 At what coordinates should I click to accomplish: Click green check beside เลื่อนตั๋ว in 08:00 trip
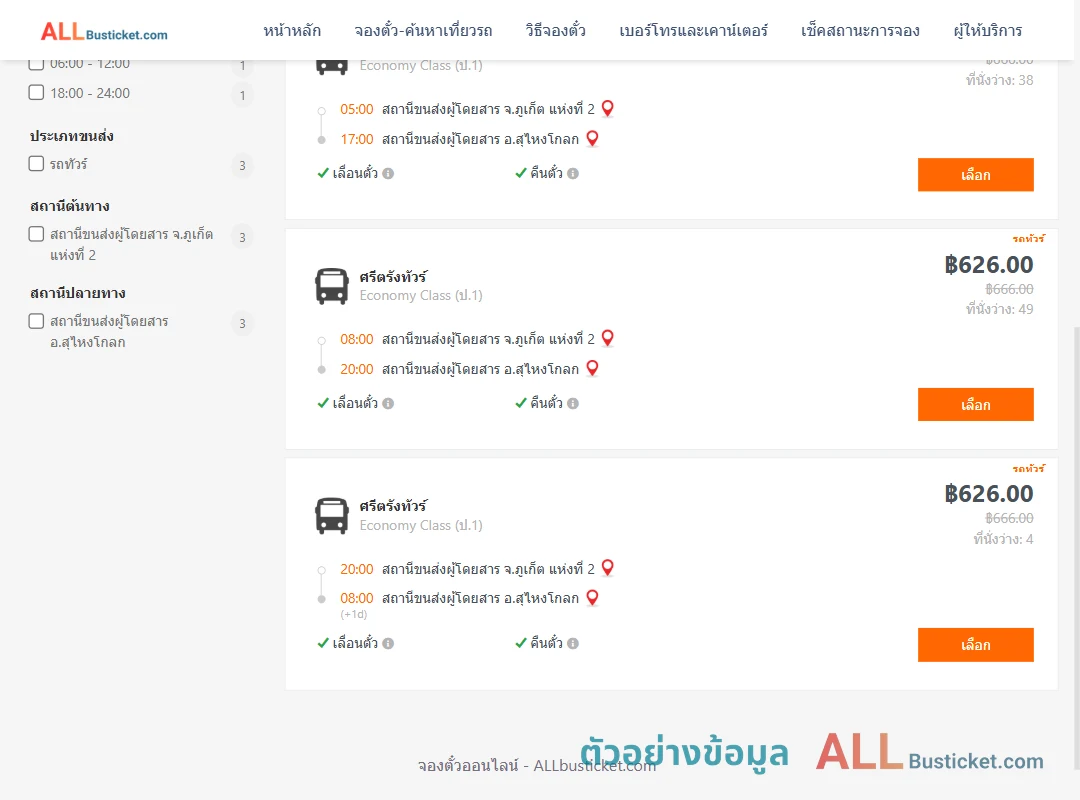pos(323,403)
